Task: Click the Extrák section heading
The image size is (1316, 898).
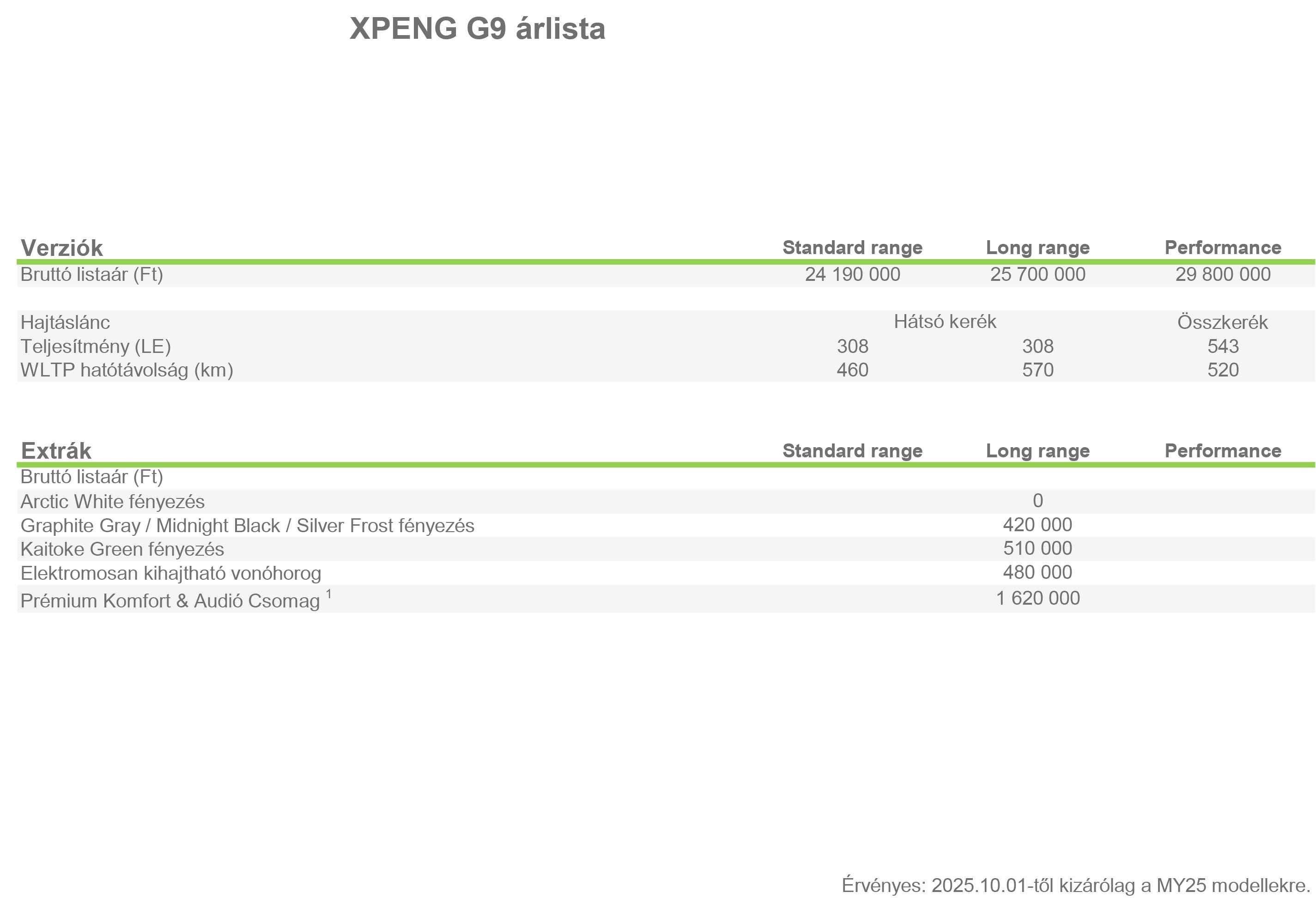Action: pos(56,451)
